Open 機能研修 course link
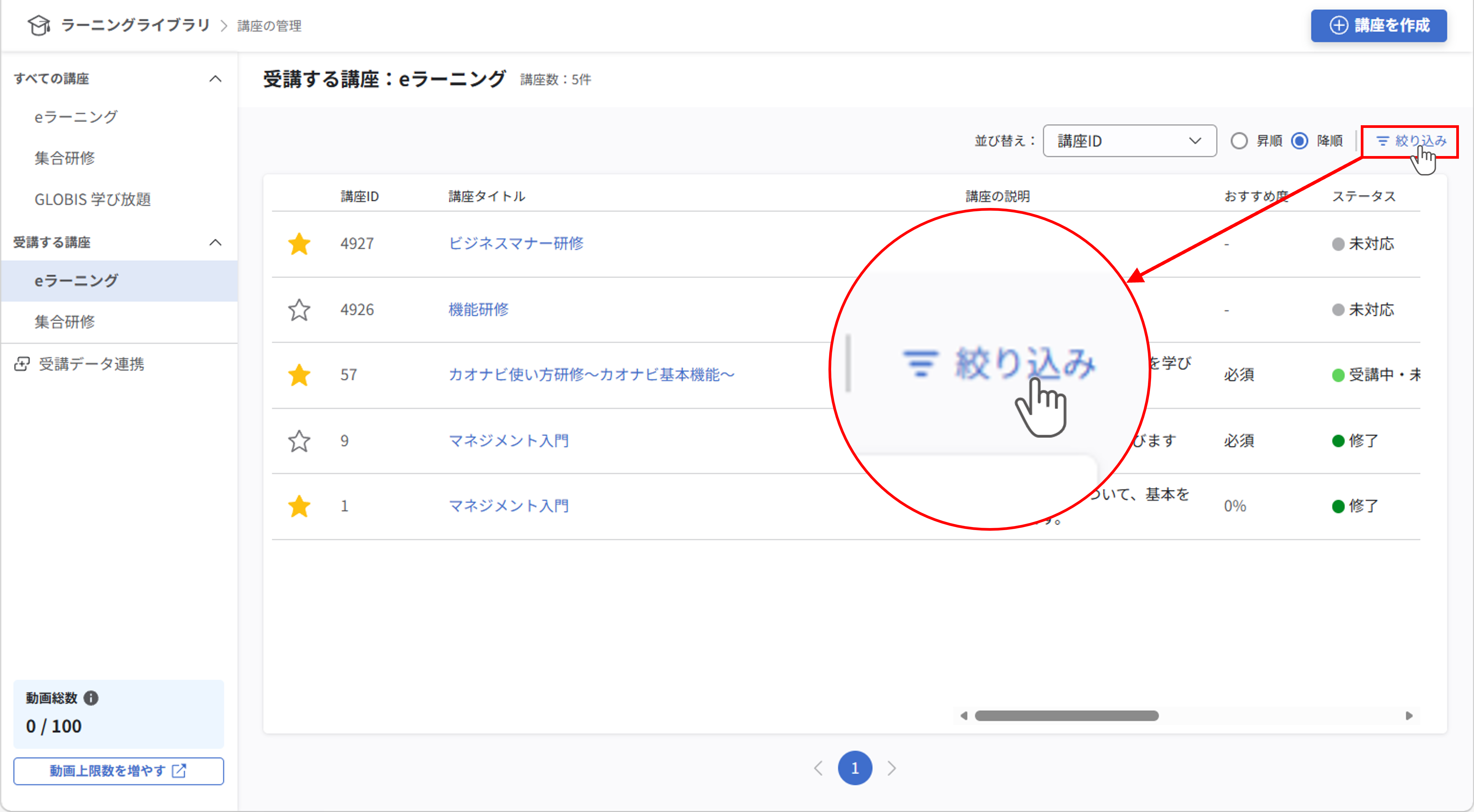1474x812 pixels. tap(478, 309)
